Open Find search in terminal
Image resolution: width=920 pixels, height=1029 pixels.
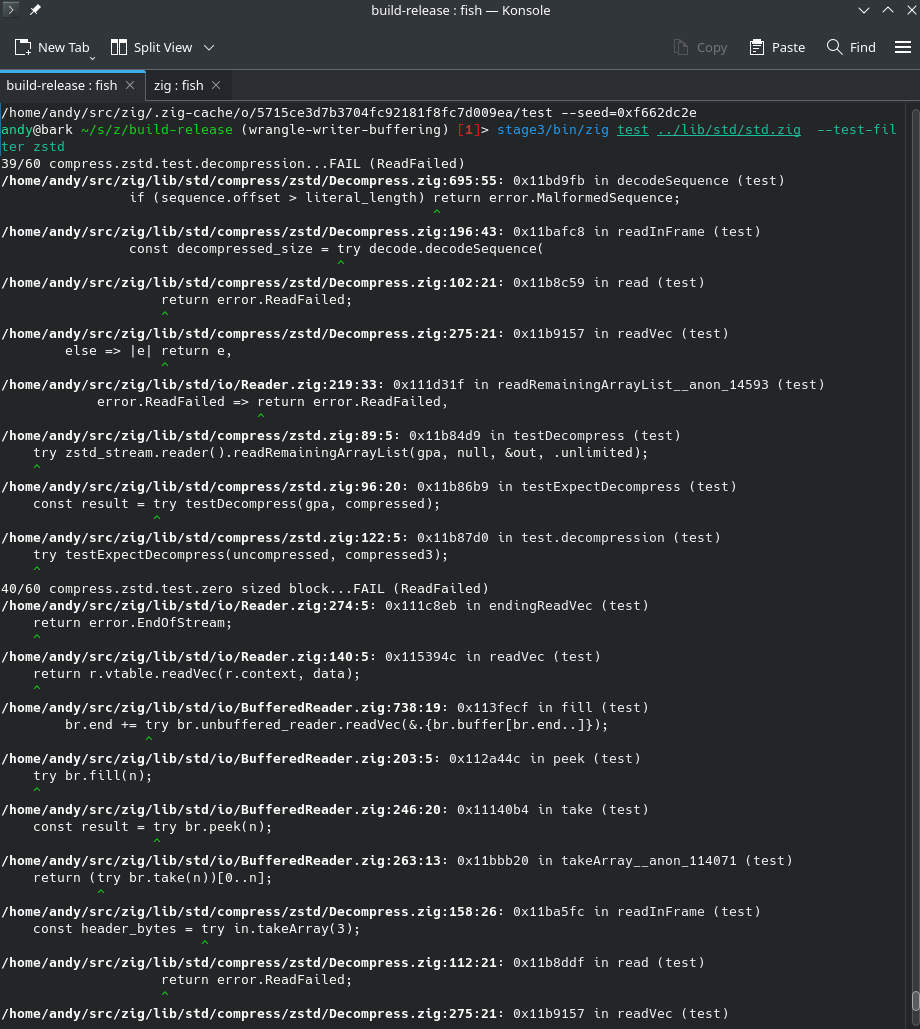click(x=851, y=47)
